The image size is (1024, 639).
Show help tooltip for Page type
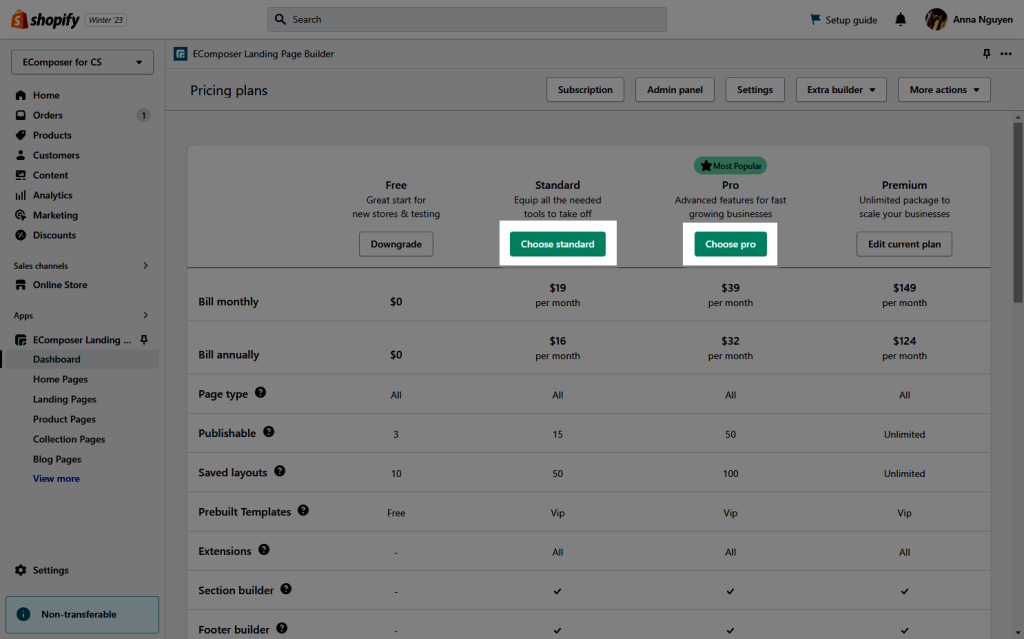coord(261,393)
